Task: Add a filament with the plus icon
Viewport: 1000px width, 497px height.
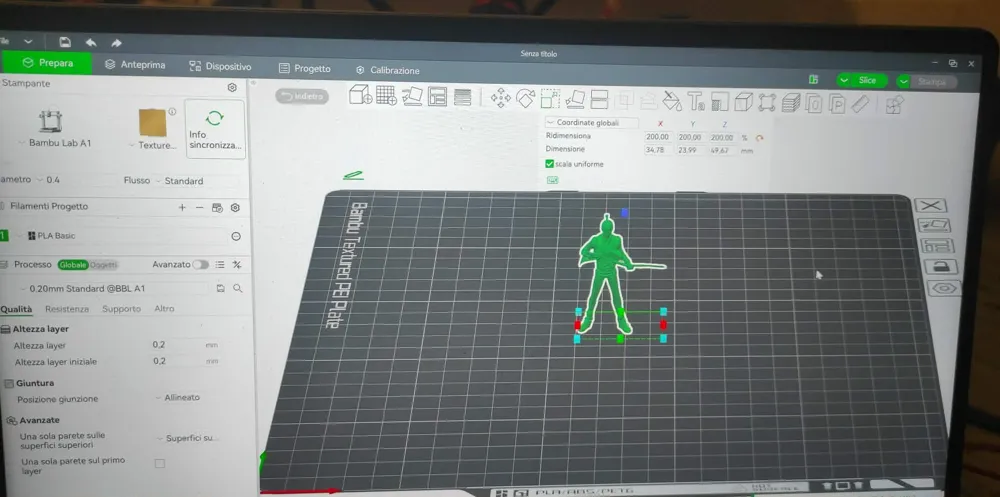Action: (182, 207)
